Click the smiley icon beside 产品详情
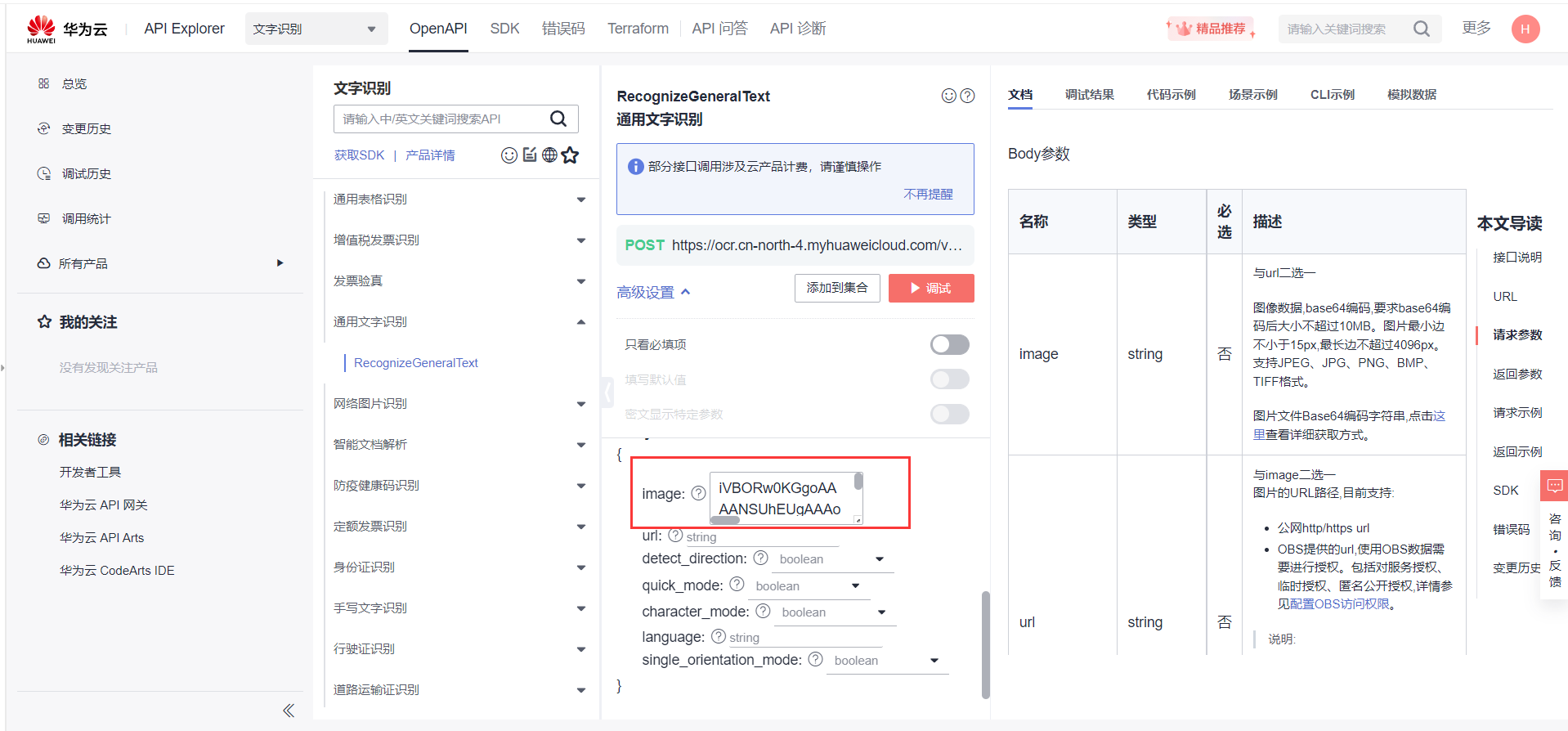This screenshot has height=731, width=1568. click(508, 155)
